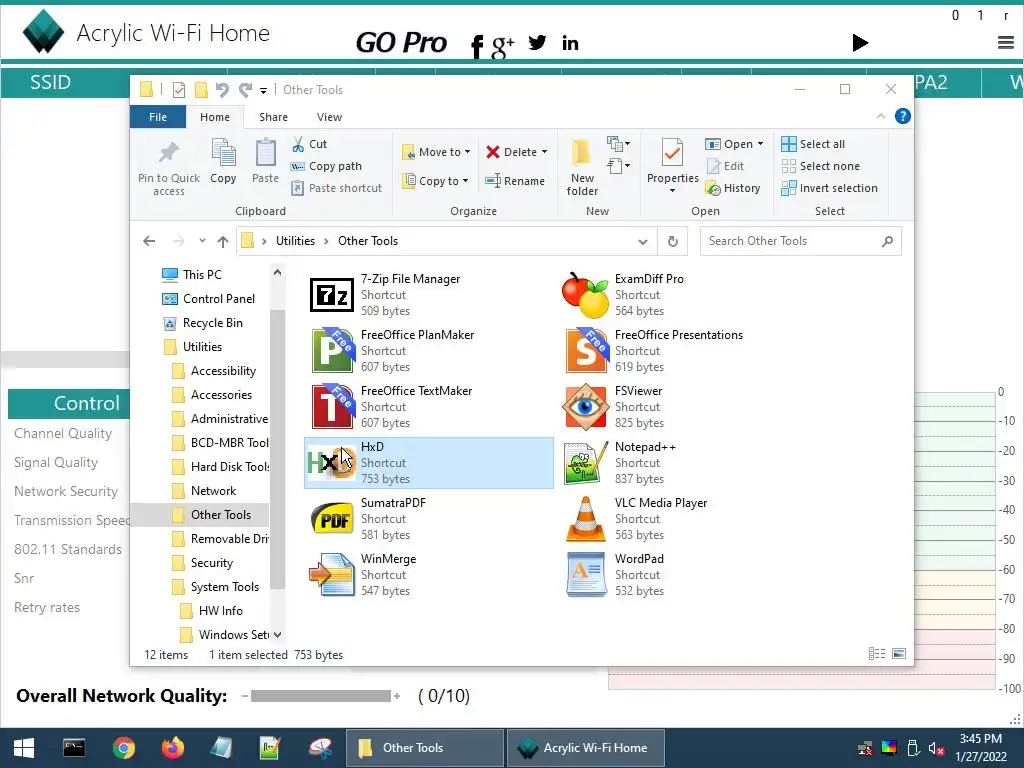Click the Twitter icon in Acrylic Wi-Fi Home
Image resolution: width=1024 pixels, height=768 pixels.
(x=537, y=43)
